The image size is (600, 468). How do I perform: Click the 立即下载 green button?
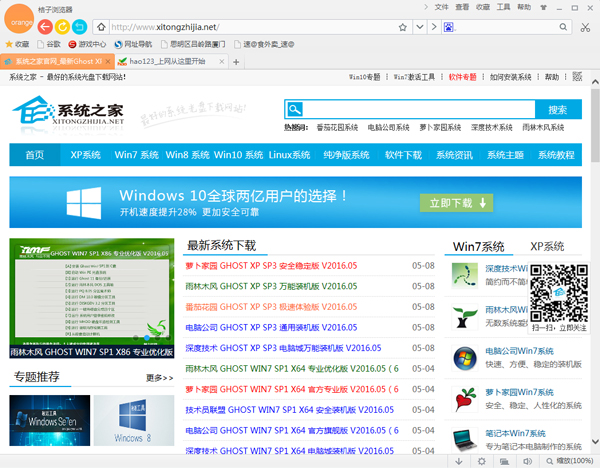tap(456, 202)
